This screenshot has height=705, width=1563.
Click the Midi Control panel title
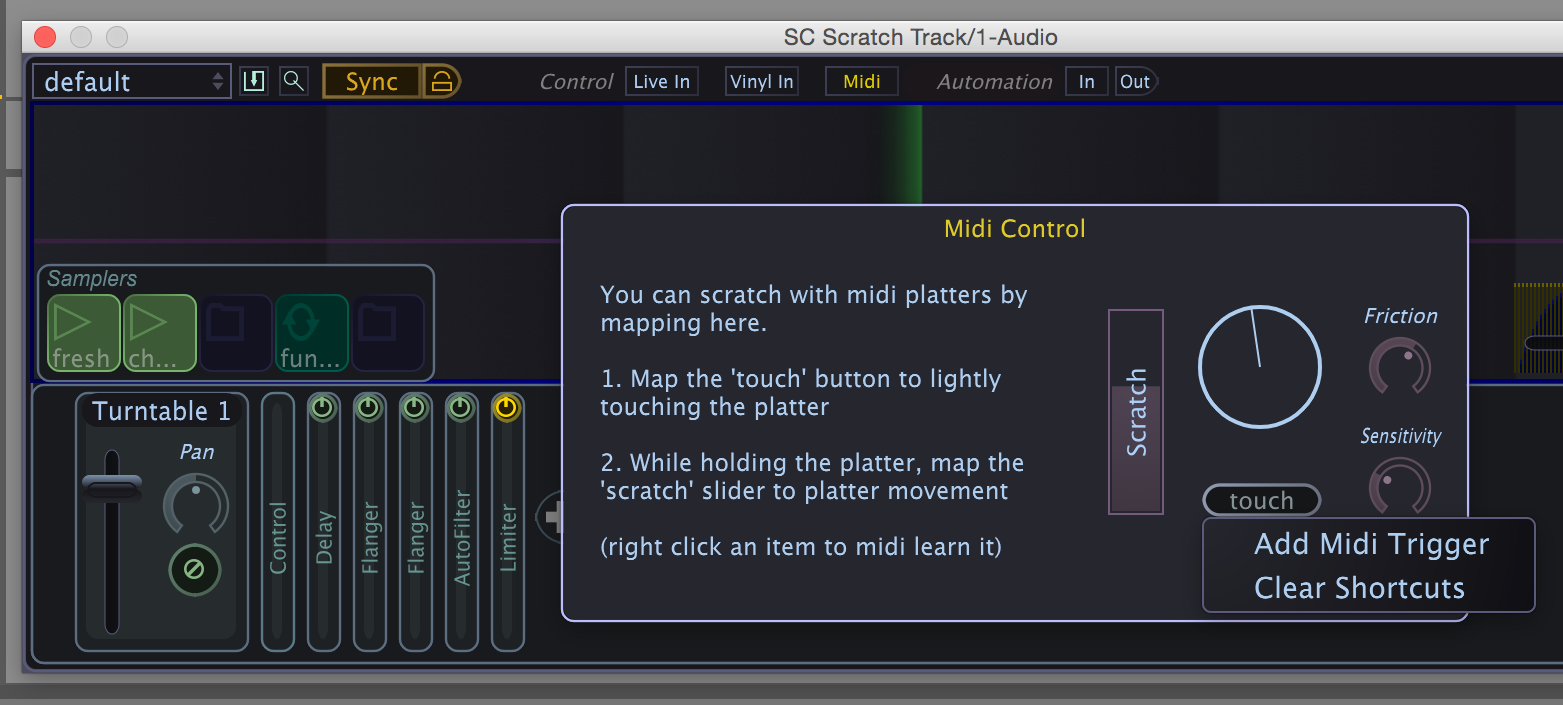pyautogui.click(x=1015, y=229)
